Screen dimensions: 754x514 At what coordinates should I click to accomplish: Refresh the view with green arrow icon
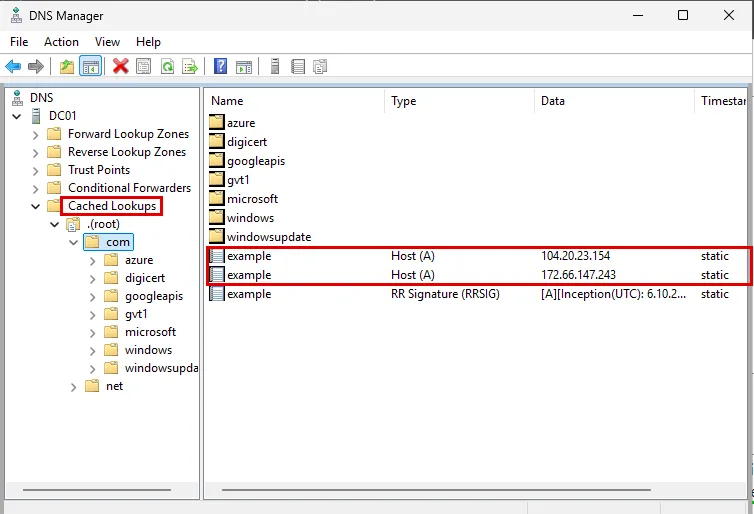tap(167, 66)
